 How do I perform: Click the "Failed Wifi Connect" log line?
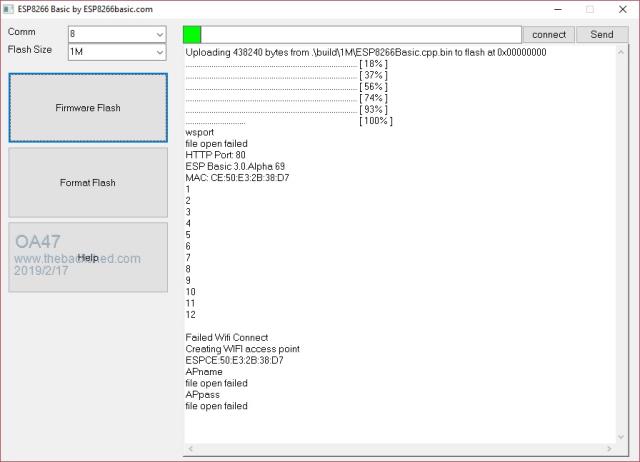pyautogui.click(x=226, y=337)
